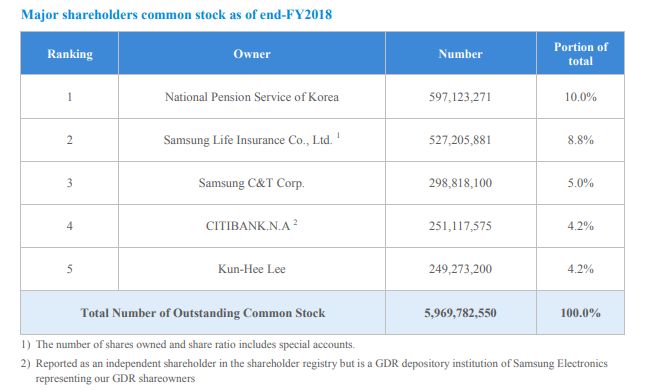
Task: Click the 8.8% portion cell
Action: click(581, 140)
